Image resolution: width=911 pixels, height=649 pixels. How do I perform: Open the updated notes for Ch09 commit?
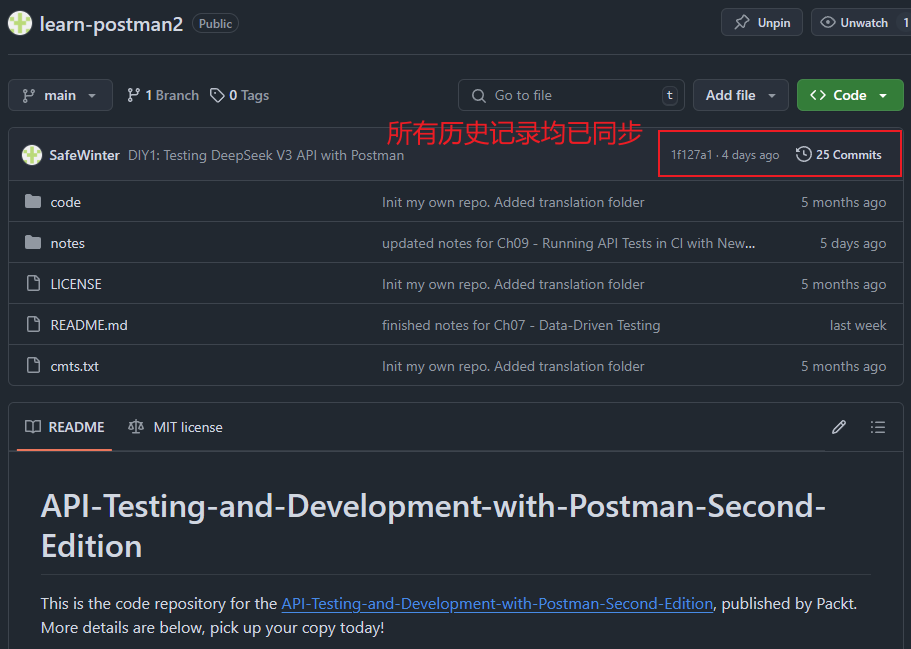point(568,243)
